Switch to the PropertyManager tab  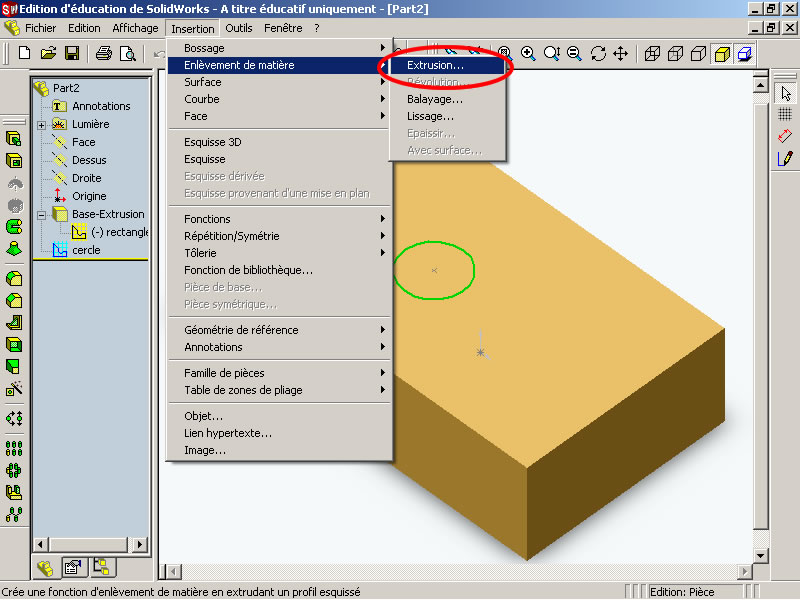(73, 567)
